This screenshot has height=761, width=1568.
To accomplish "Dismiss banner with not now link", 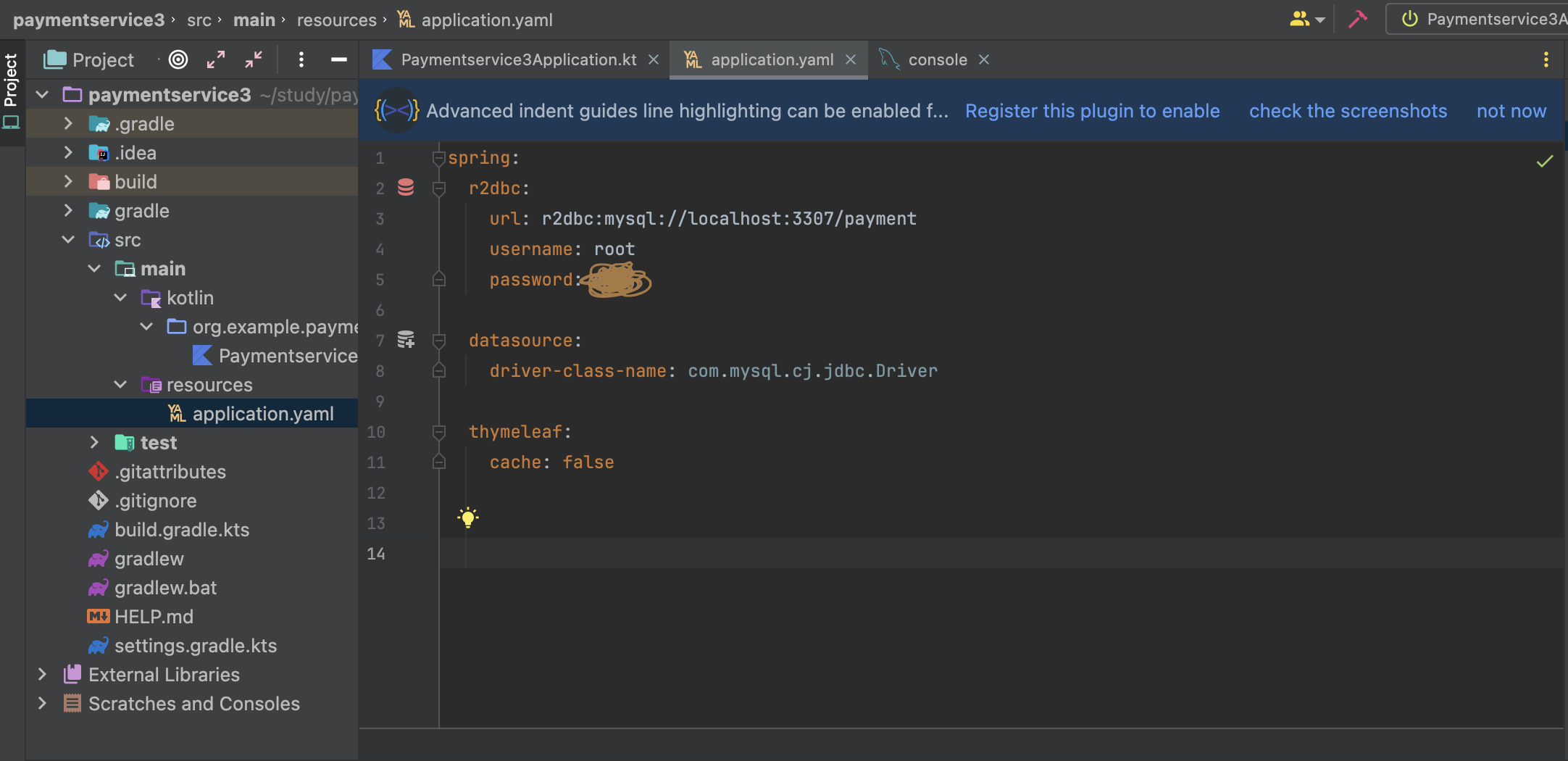I will (x=1511, y=111).
